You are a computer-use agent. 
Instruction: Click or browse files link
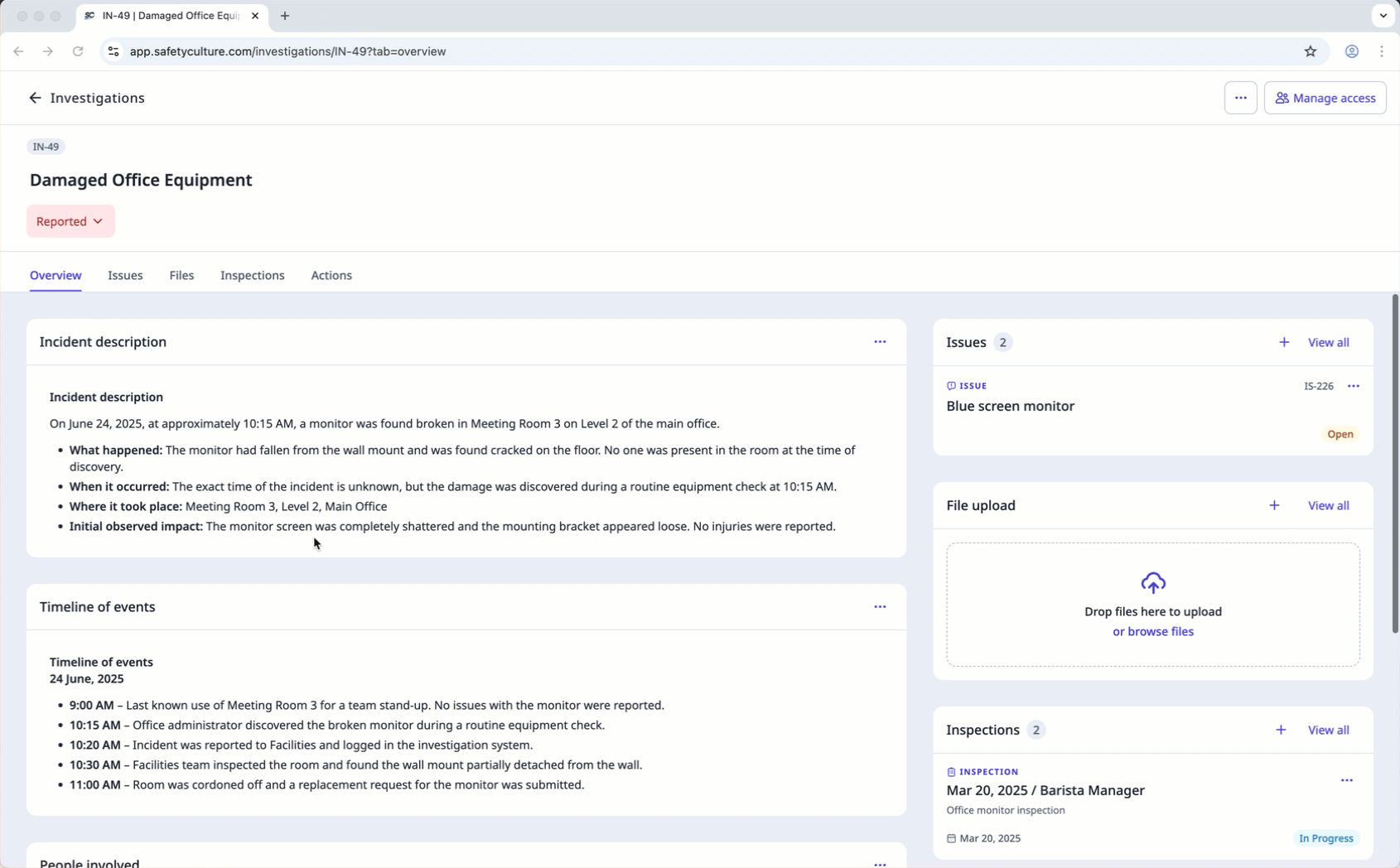(1153, 631)
